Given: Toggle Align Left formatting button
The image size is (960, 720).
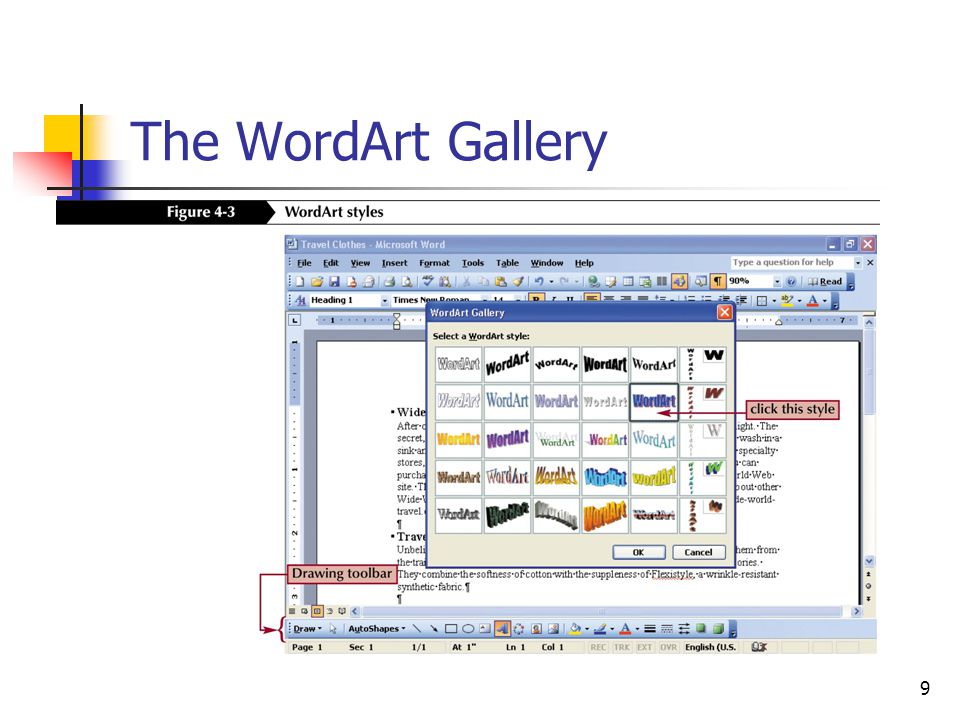Looking at the screenshot, I should tap(591, 299).
